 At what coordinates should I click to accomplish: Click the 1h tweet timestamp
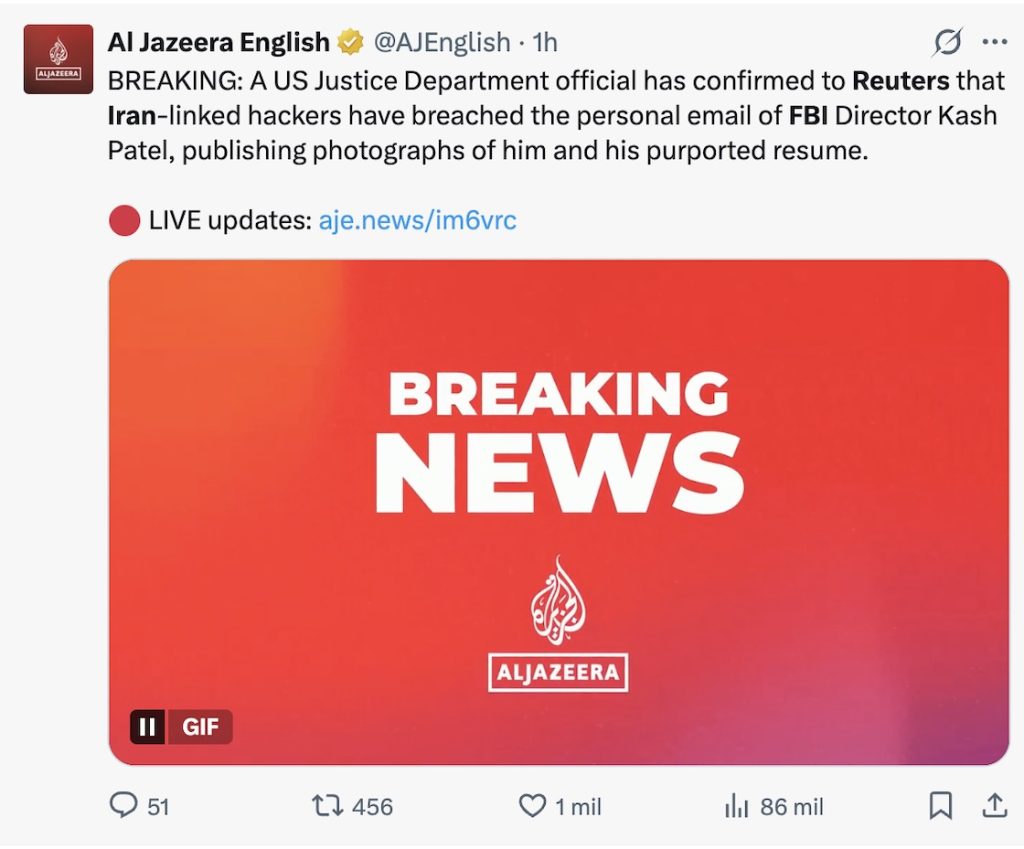pyautogui.click(x=545, y=42)
